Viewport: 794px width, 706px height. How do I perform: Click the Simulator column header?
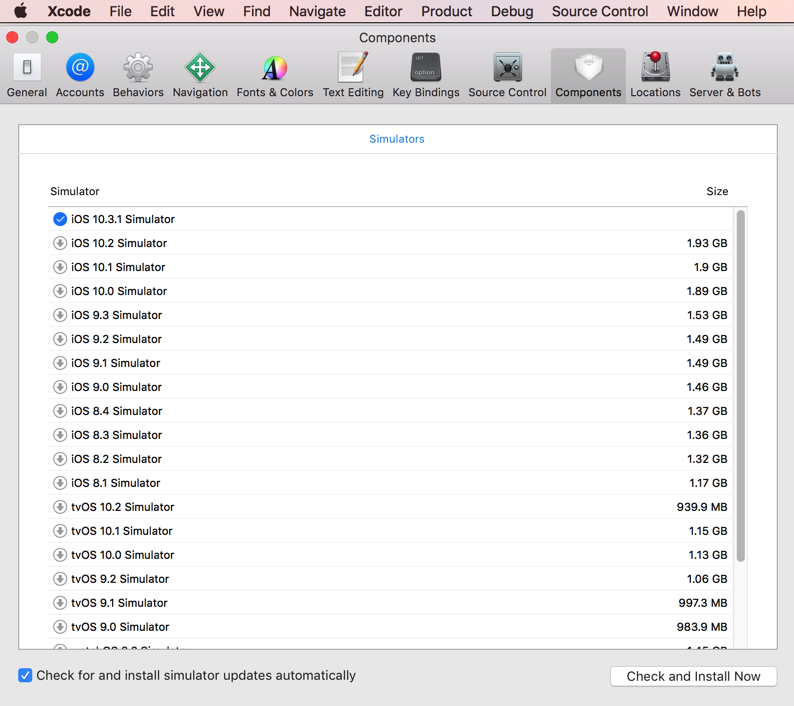coord(74,191)
